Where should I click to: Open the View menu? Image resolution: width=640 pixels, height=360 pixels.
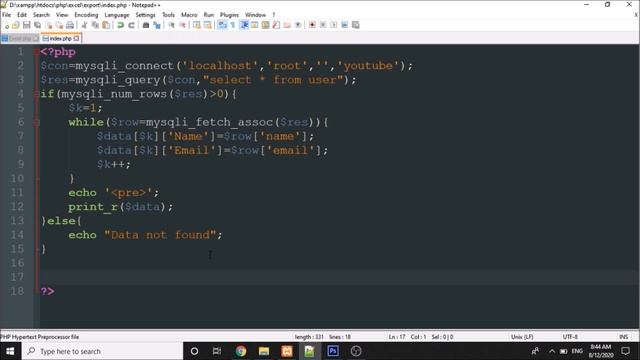tap(62, 15)
